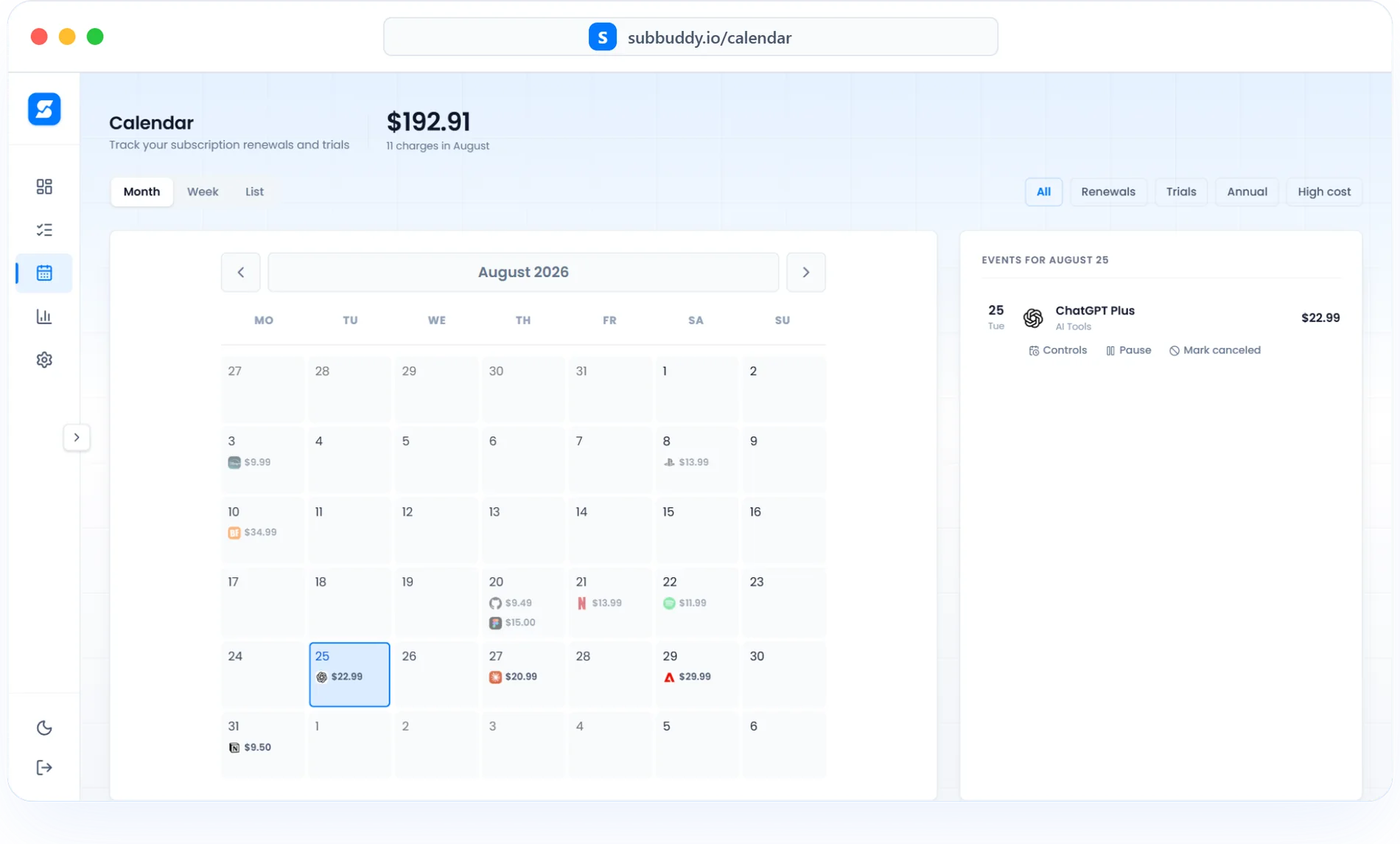Filter by Renewals
Screen dimensions: 1400x844
(1108, 192)
